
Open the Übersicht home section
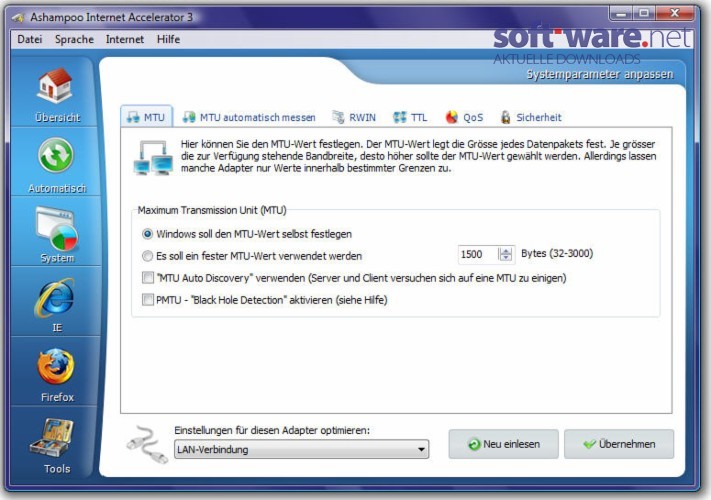coord(55,94)
